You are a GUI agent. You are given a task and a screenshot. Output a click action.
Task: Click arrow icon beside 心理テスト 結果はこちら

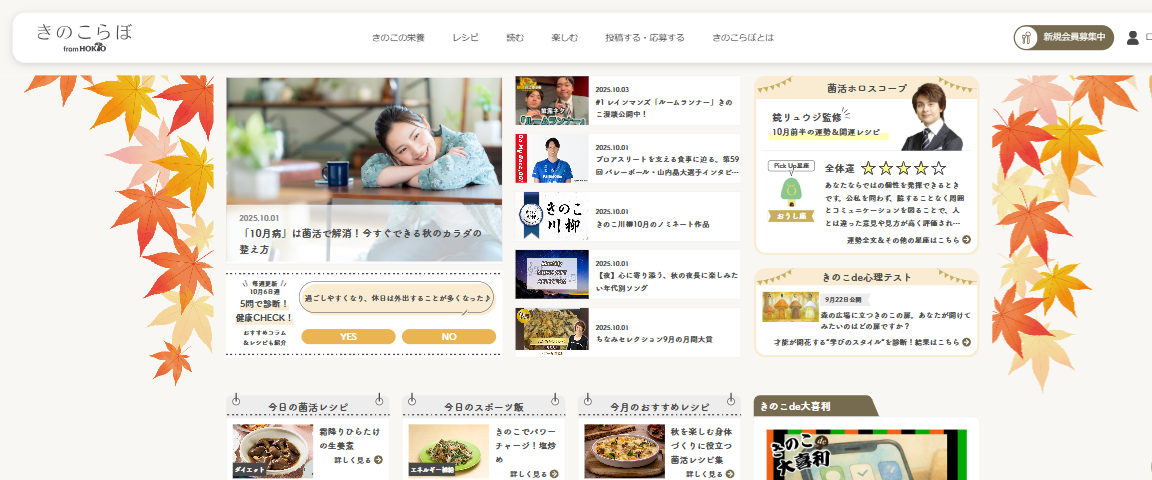point(967,342)
